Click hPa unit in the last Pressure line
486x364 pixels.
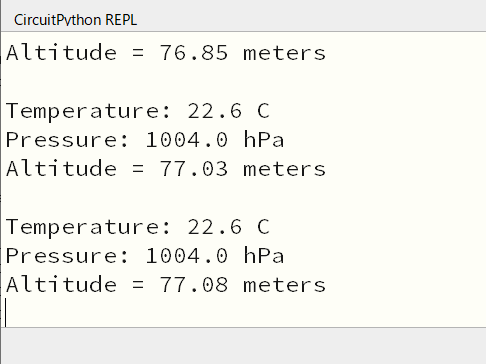(x=264, y=255)
